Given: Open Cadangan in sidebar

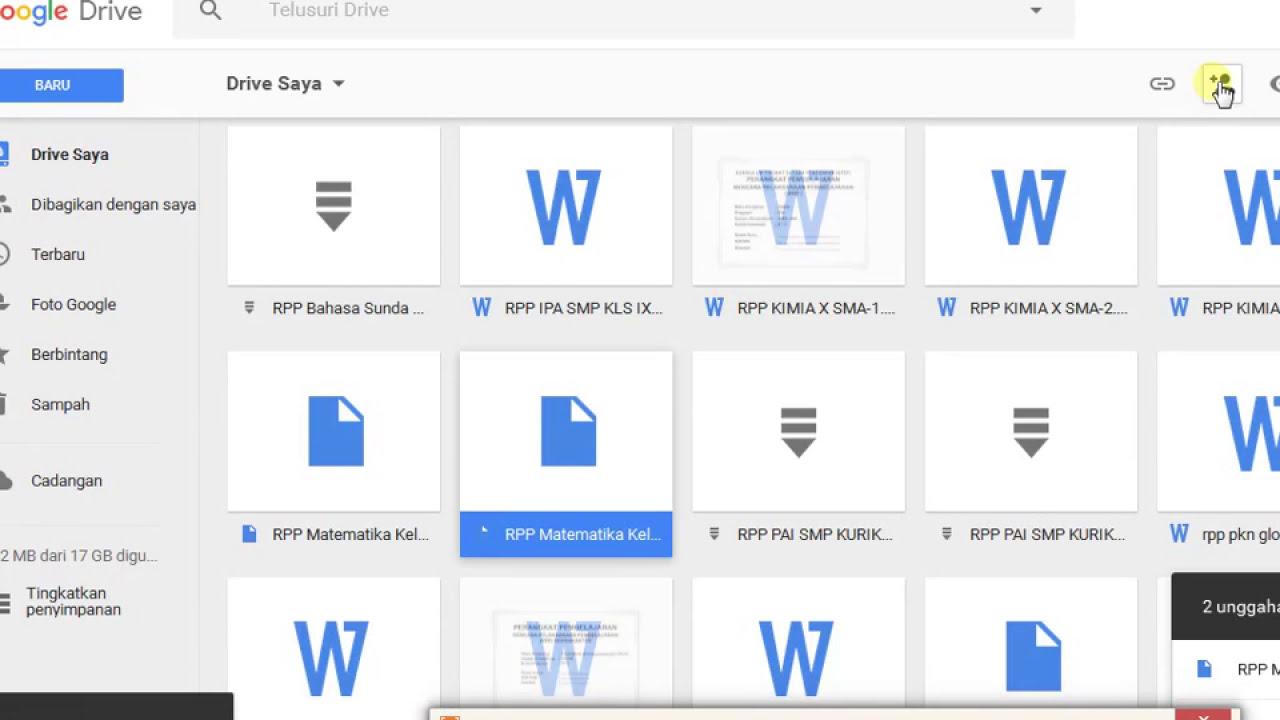Looking at the screenshot, I should tap(66, 480).
